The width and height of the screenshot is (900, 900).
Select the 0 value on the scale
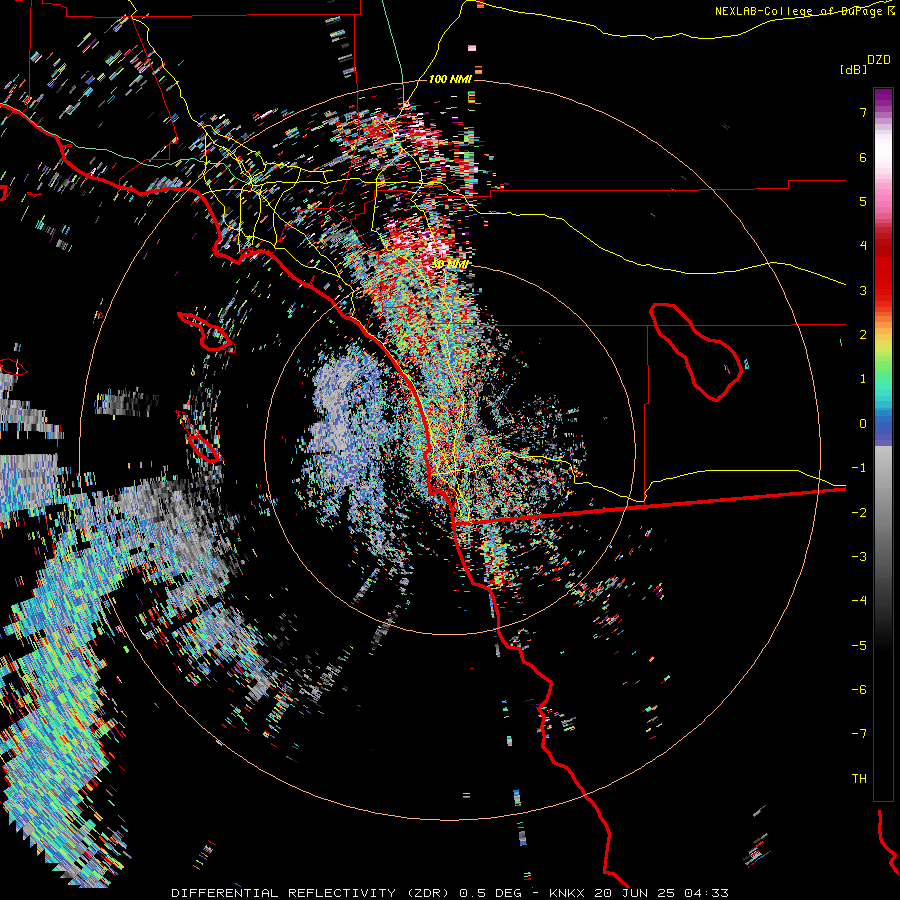point(863,424)
